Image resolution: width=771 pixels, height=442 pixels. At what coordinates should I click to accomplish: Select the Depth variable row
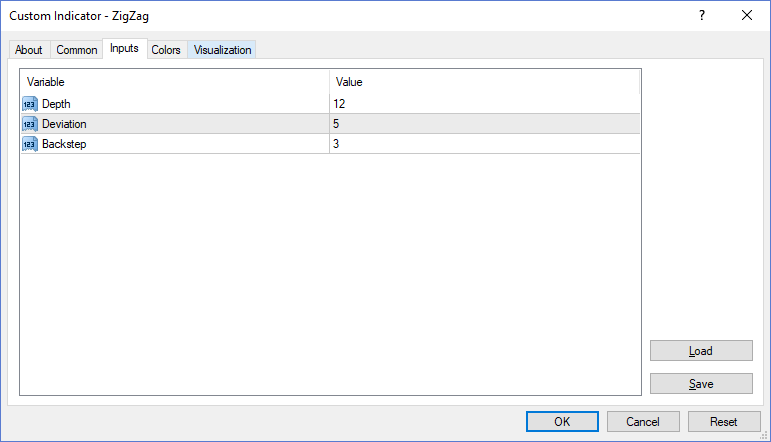pos(330,104)
